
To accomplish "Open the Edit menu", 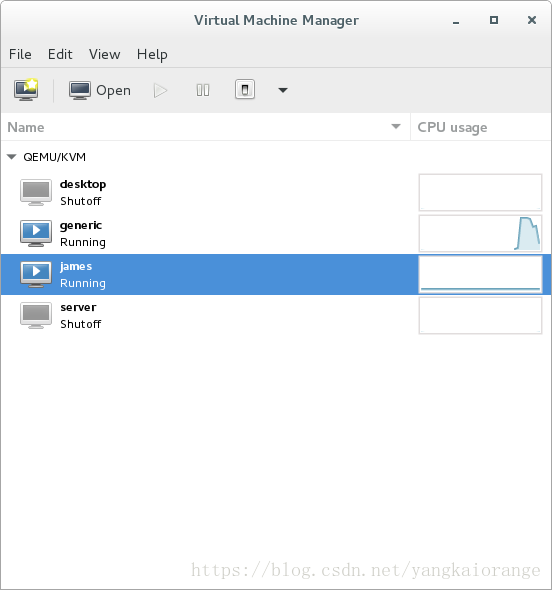I will [x=60, y=54].
